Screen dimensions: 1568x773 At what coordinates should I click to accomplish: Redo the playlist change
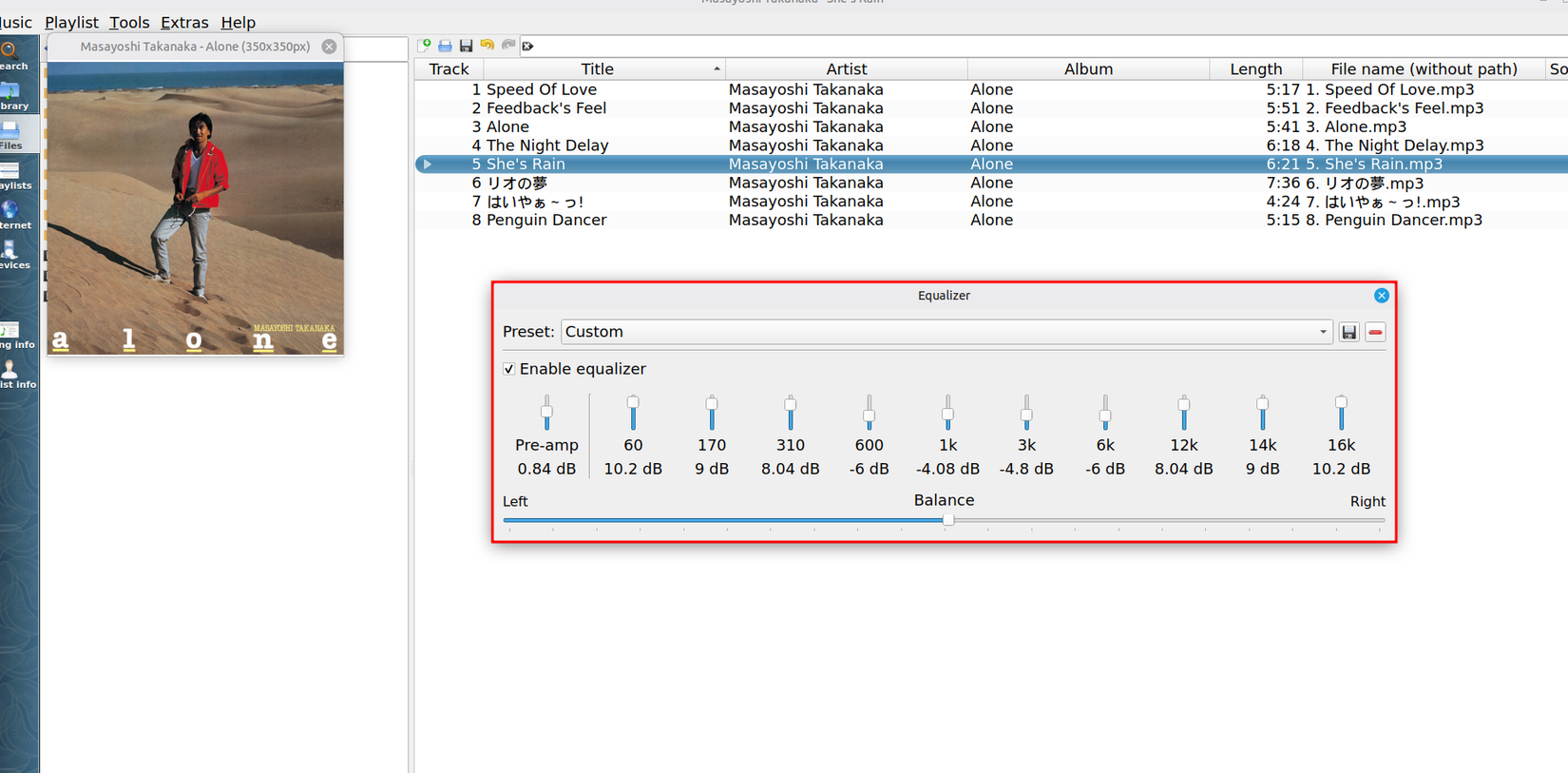pos(508,46)
